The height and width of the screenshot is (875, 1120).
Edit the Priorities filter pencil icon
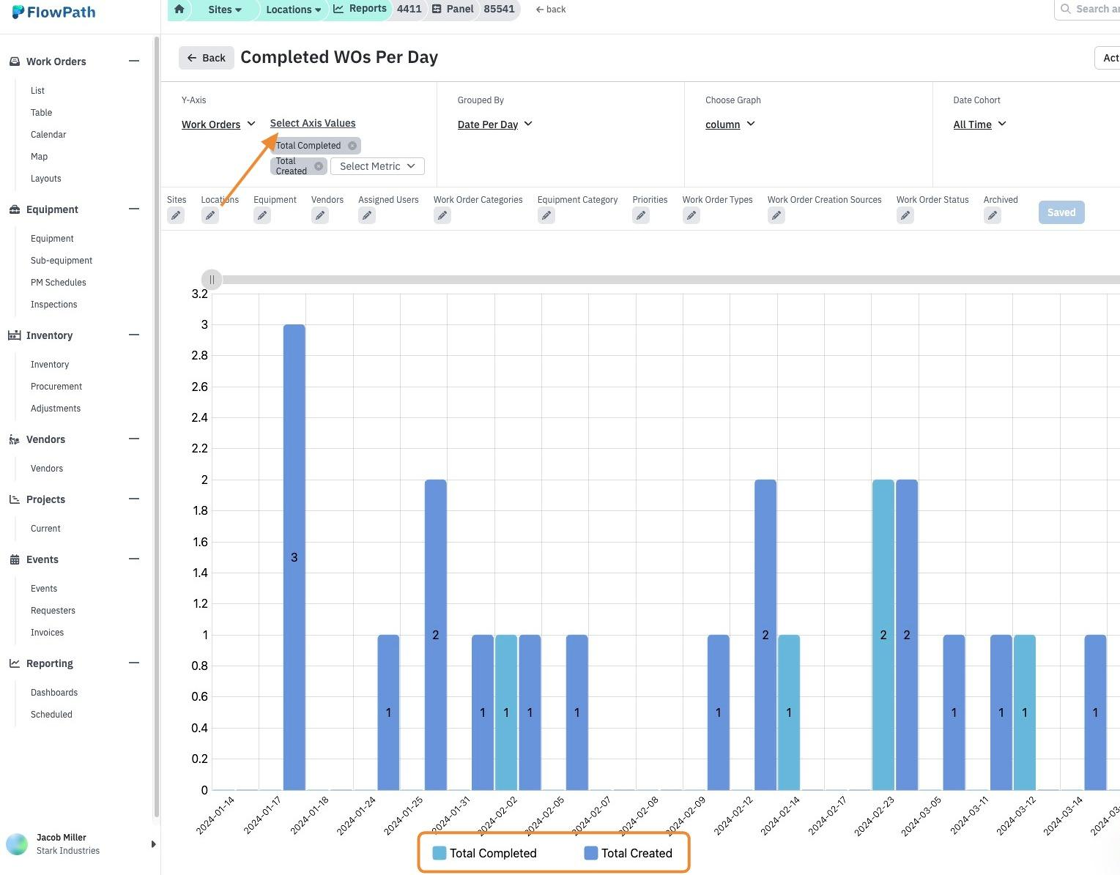[641, 215]
